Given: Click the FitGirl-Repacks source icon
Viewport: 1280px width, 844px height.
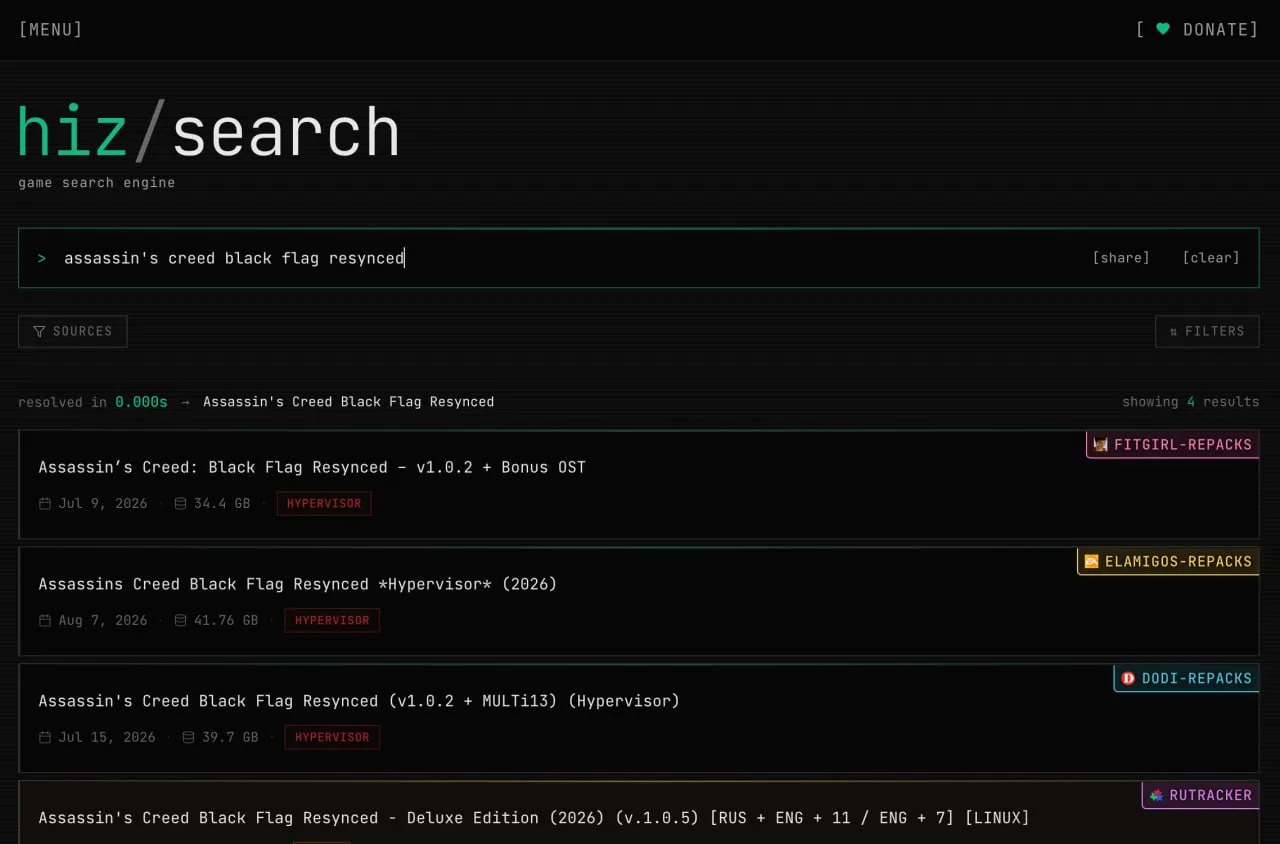Looking at the screenshot, I should pyautogui.click(x=1101, y=445).
